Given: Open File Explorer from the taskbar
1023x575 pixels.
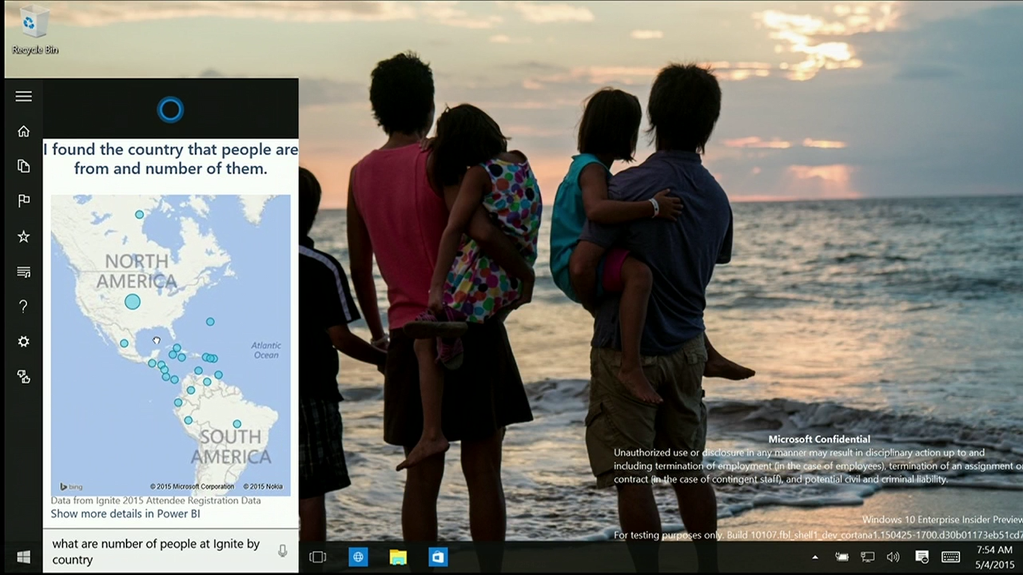Looking at the screenshot, I should point(398,557).
